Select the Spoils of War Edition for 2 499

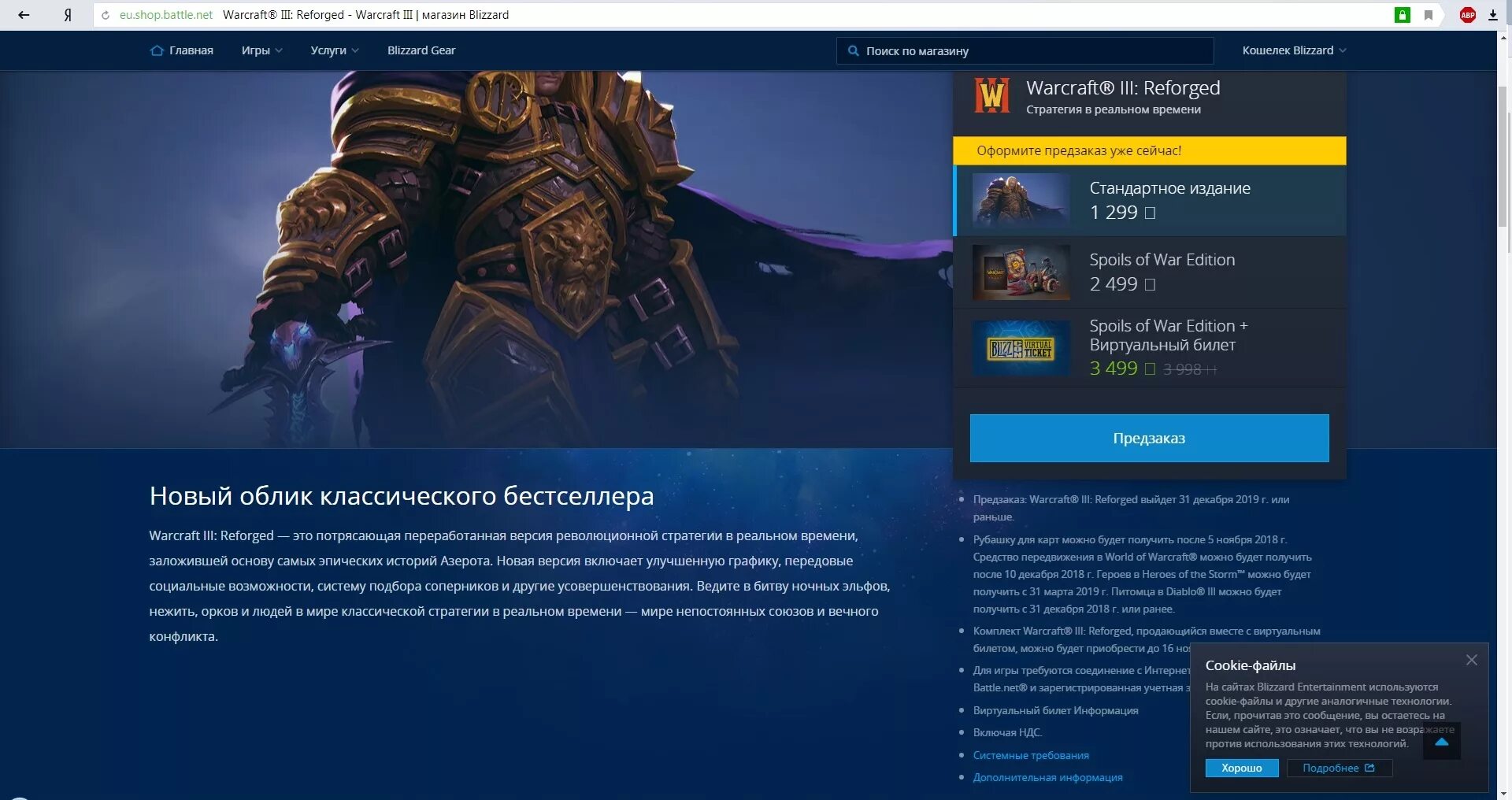point(1150,272)
